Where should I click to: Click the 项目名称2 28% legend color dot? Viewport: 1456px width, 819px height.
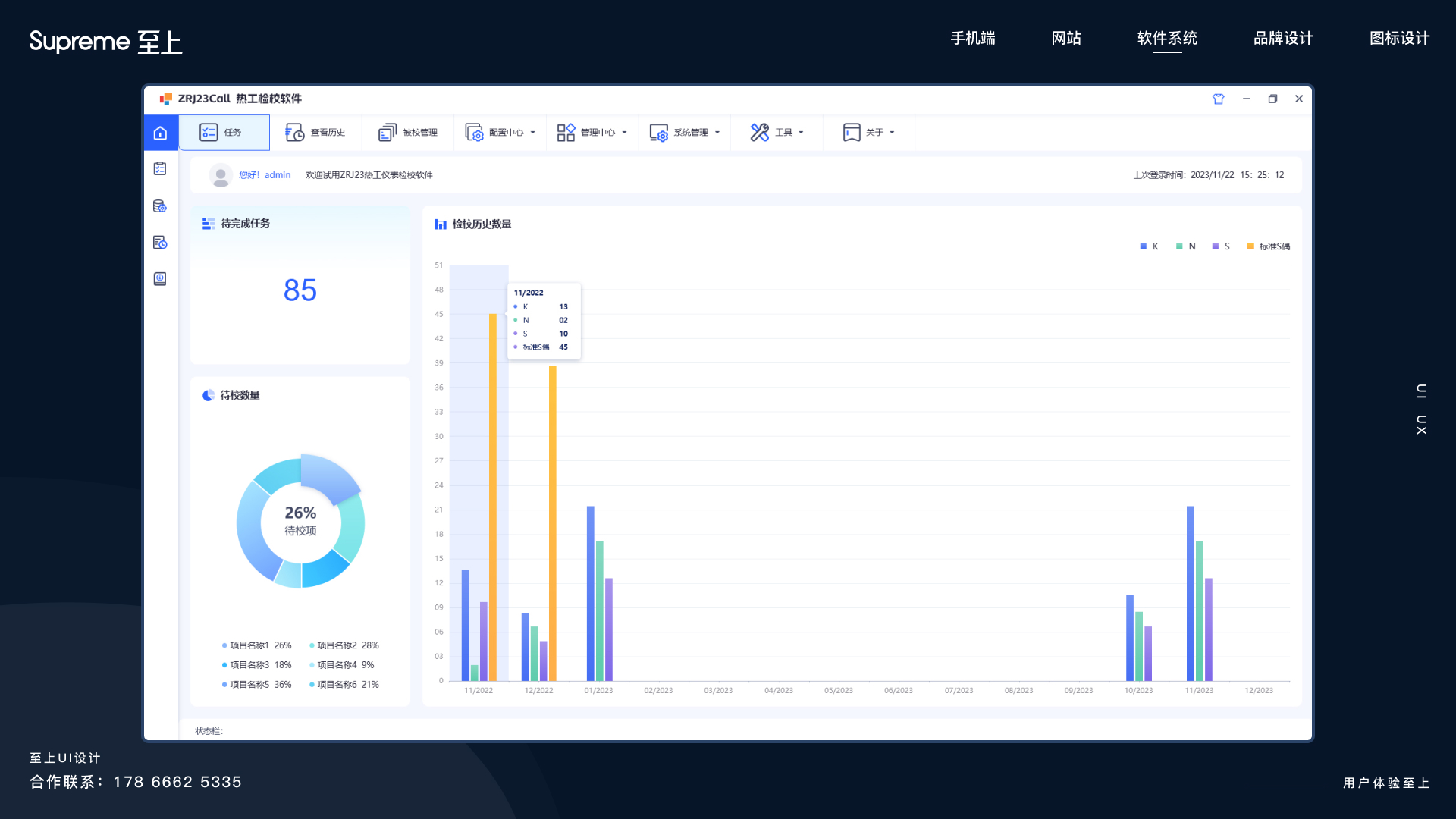click(x=312, y=646)
